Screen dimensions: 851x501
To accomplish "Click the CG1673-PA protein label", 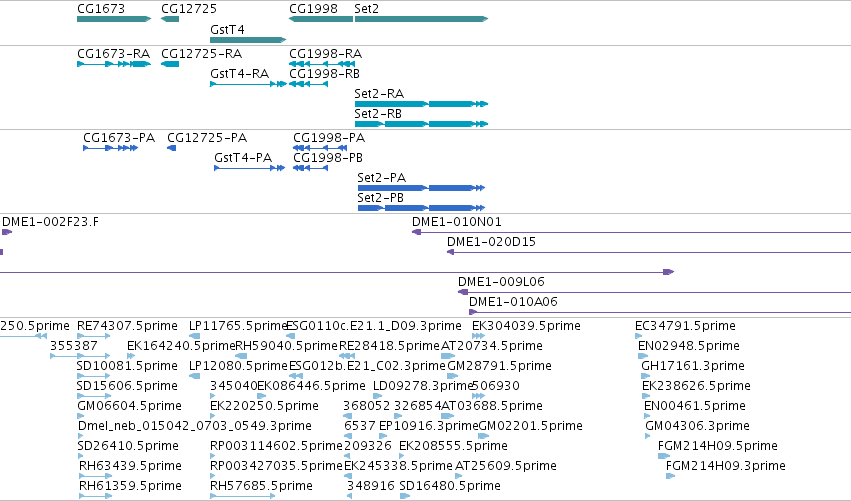I will 119,138.
